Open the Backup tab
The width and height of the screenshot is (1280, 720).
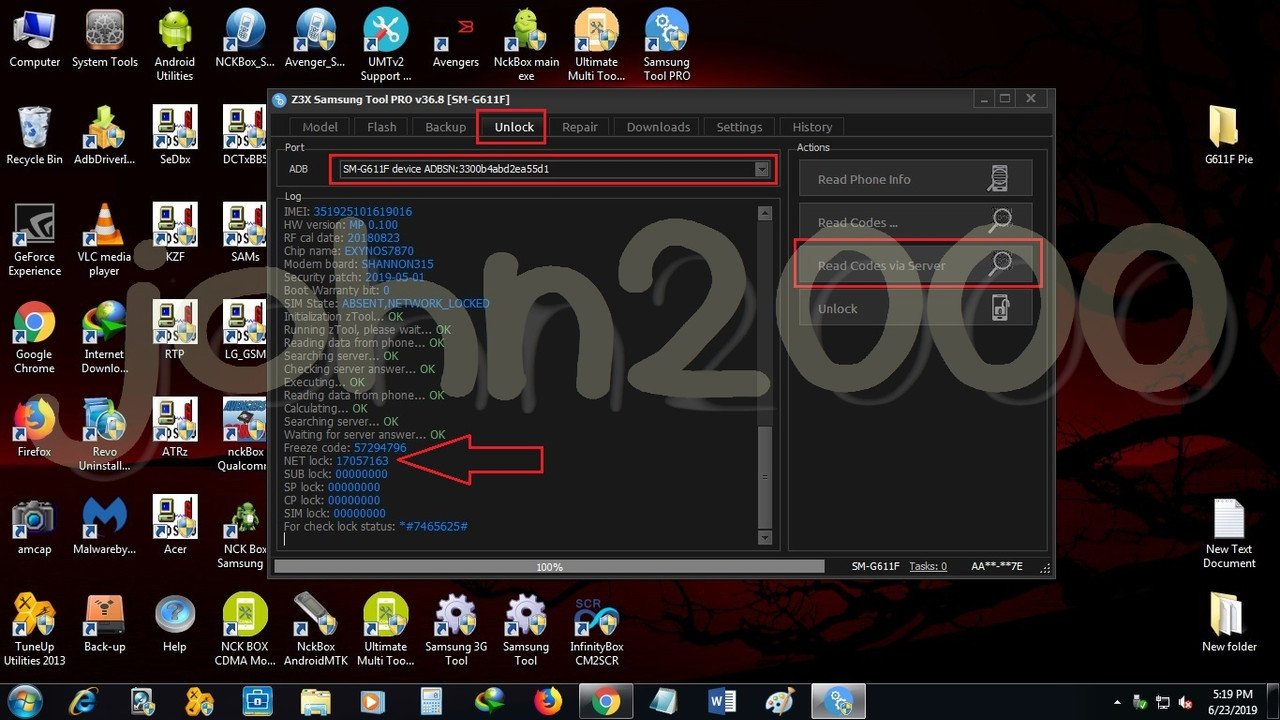445,127
